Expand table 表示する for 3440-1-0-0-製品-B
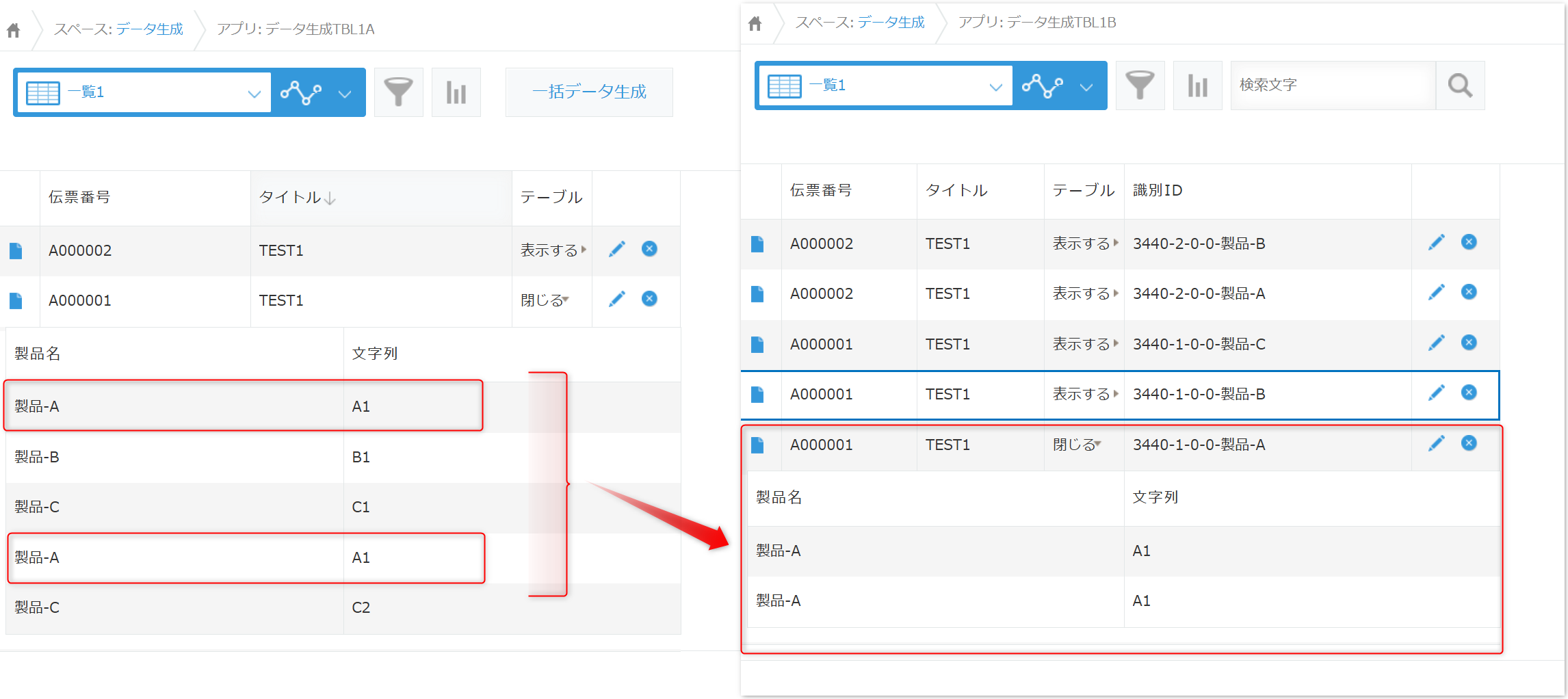Screen dimensions: 1568x699 1086,394
